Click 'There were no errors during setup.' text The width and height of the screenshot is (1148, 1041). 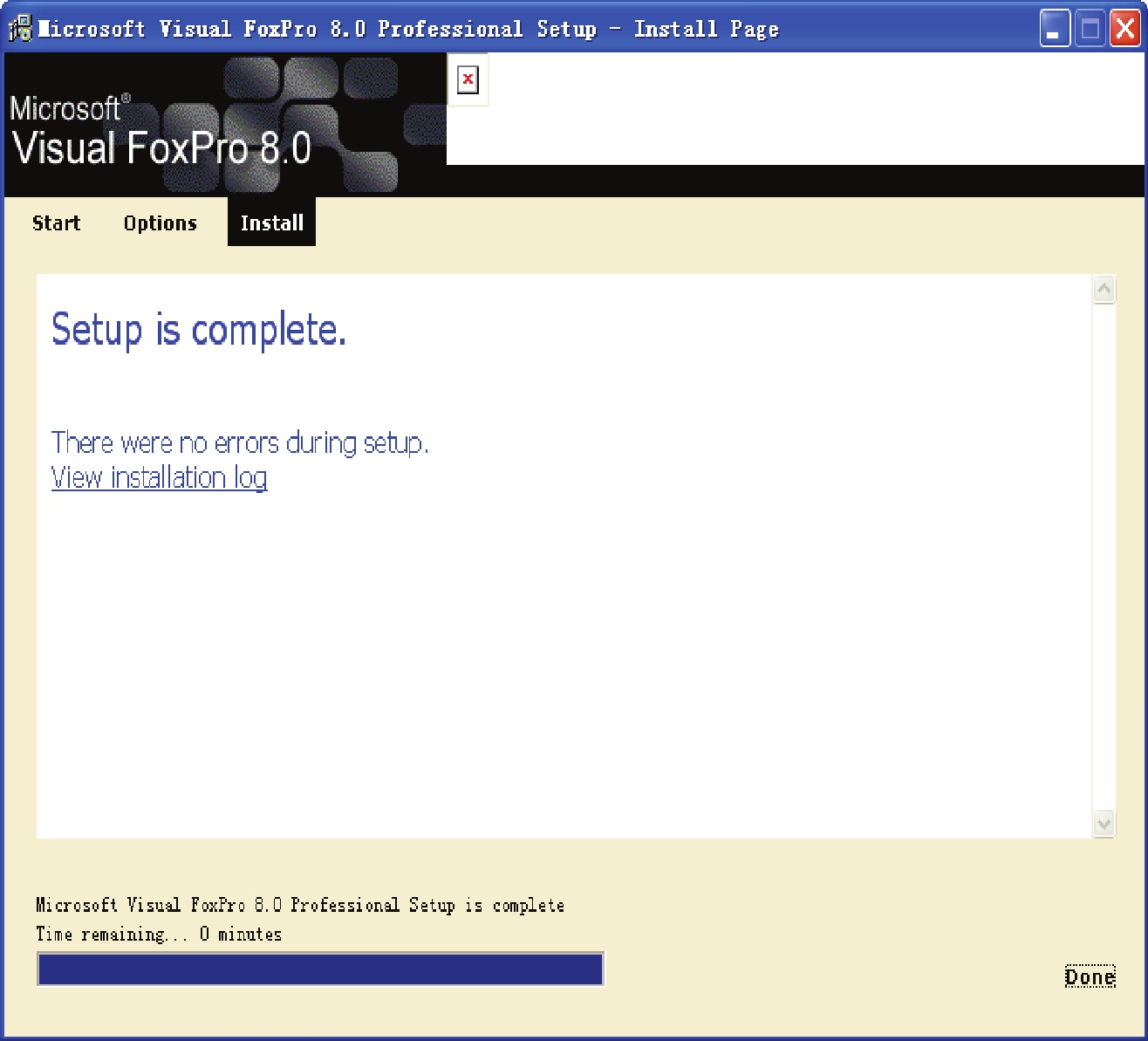[x=240, y=442]
